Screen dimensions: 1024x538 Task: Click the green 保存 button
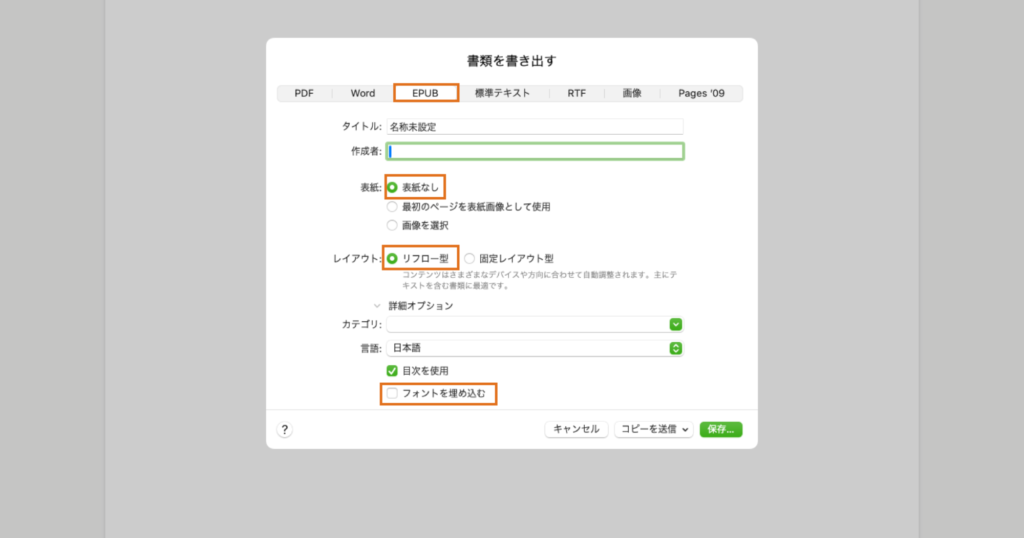720,429
